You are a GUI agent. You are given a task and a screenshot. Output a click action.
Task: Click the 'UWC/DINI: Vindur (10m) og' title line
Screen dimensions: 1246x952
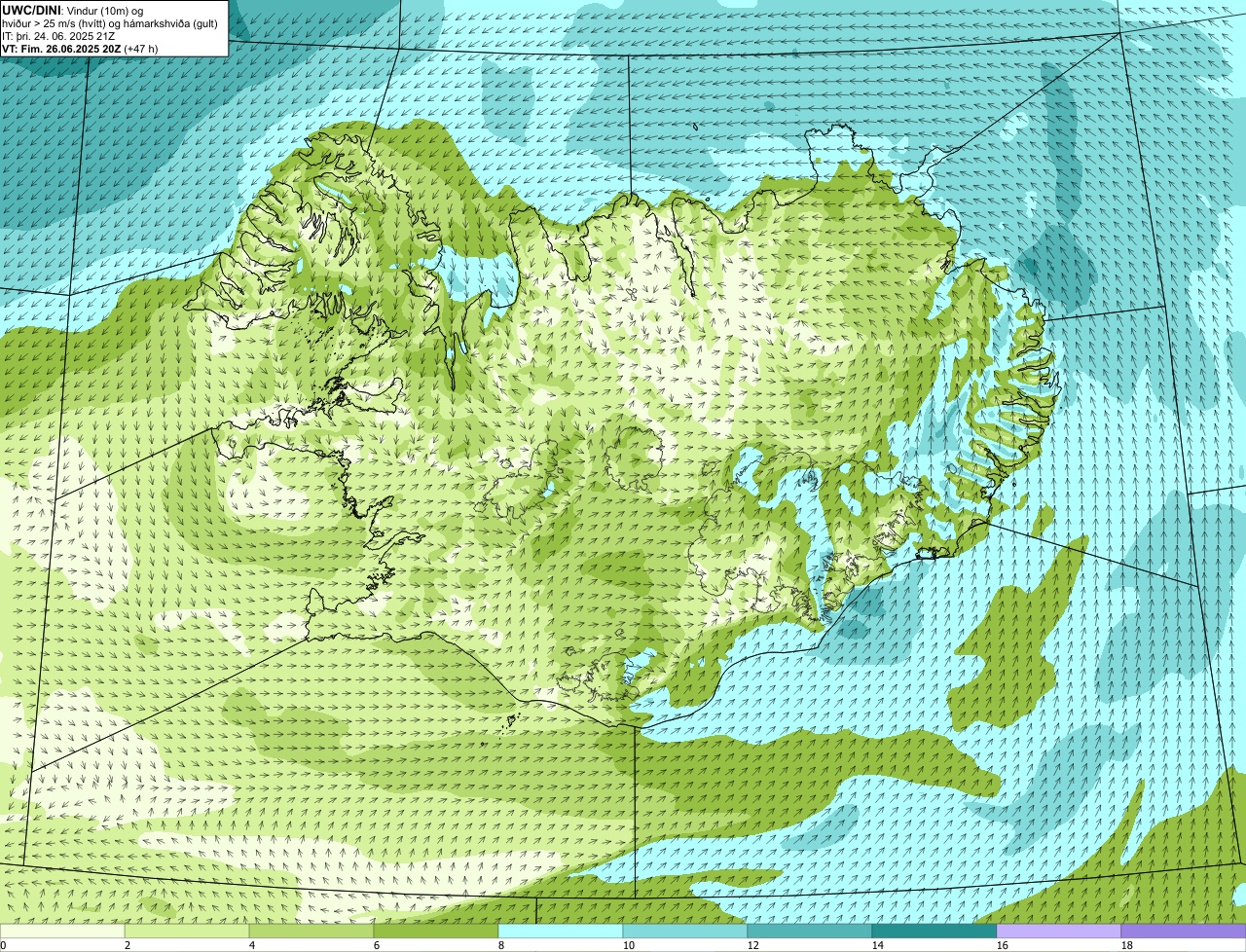73,11
